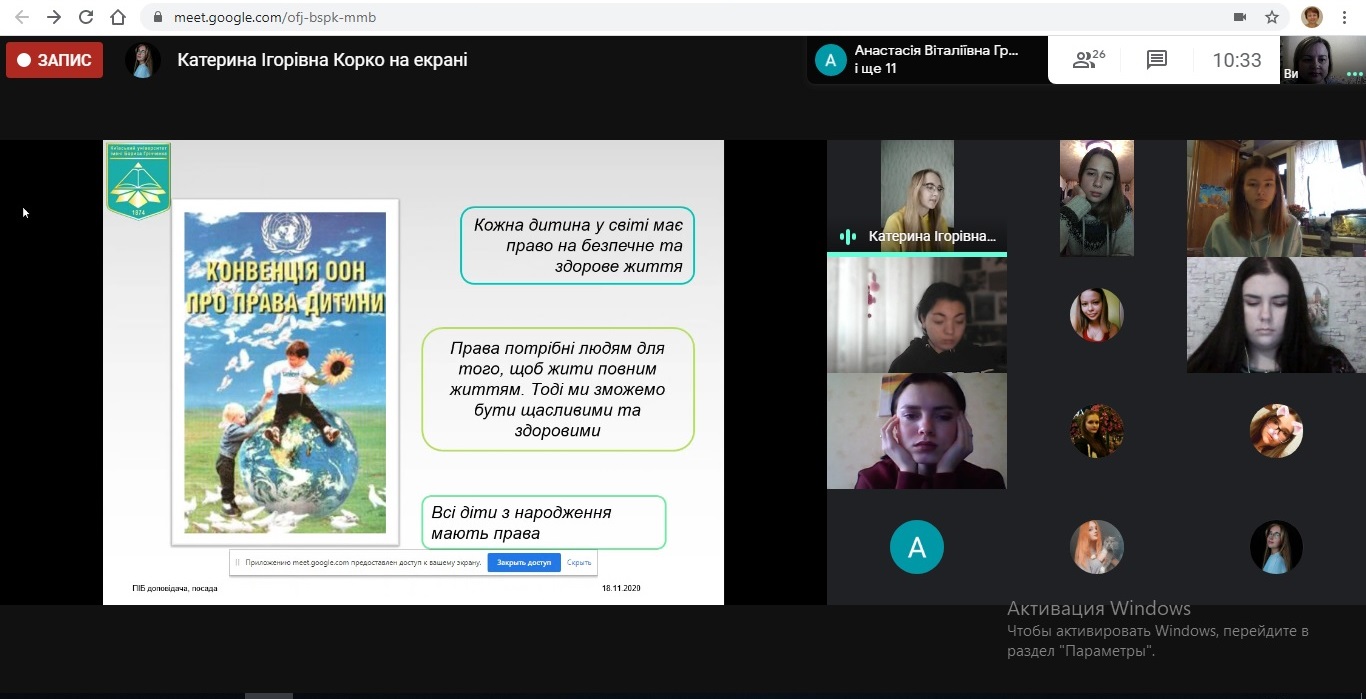
Task: Select the self-view thumbnail labeled Ви
Action: click(x=1322, y=60)
